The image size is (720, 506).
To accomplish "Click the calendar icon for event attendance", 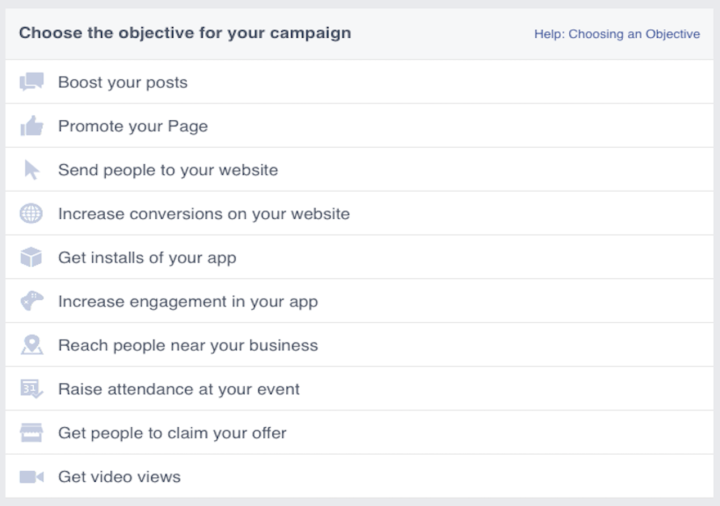I will (x=31, y=389).
